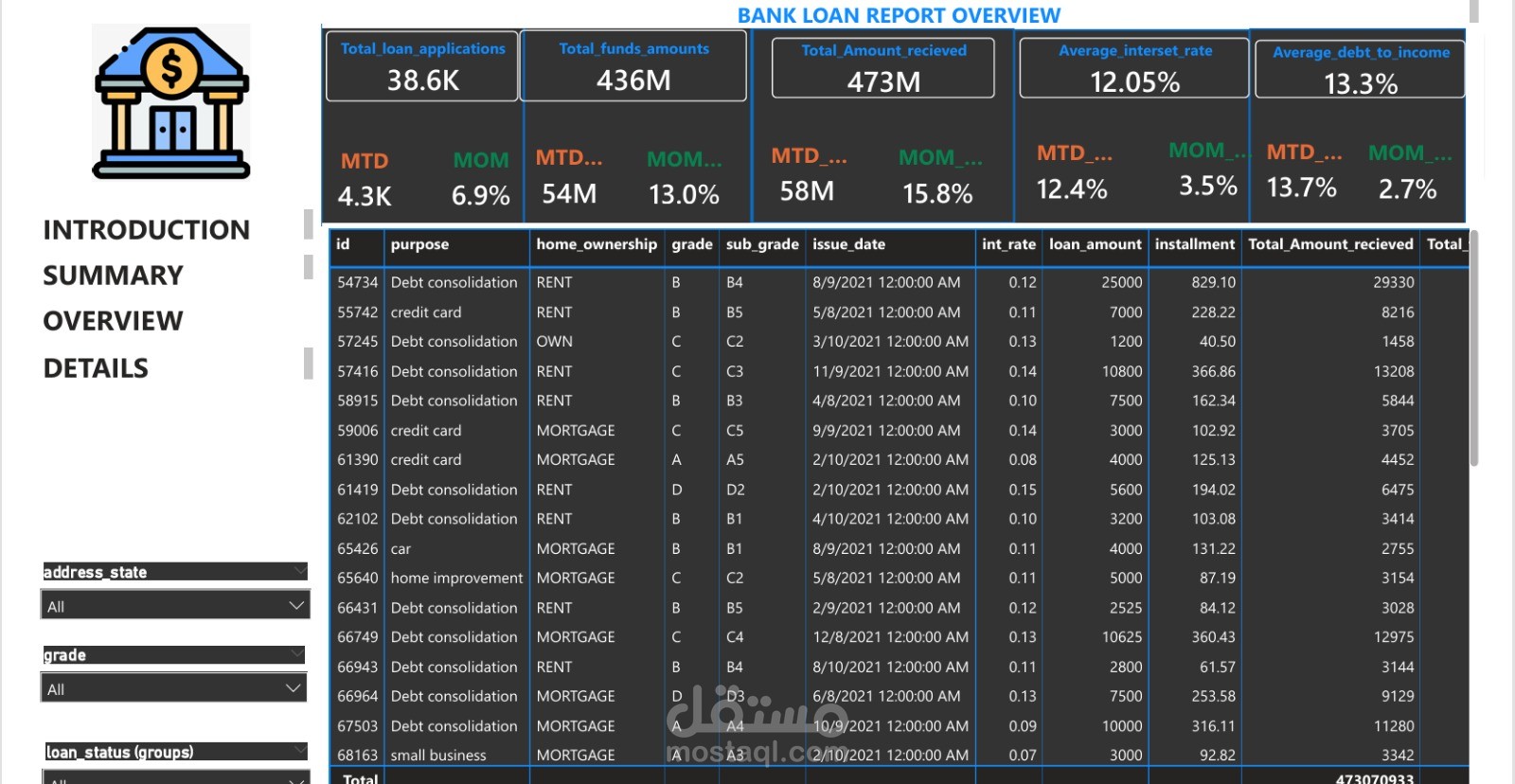Click the int_rate column header

tap(1008, 244)
